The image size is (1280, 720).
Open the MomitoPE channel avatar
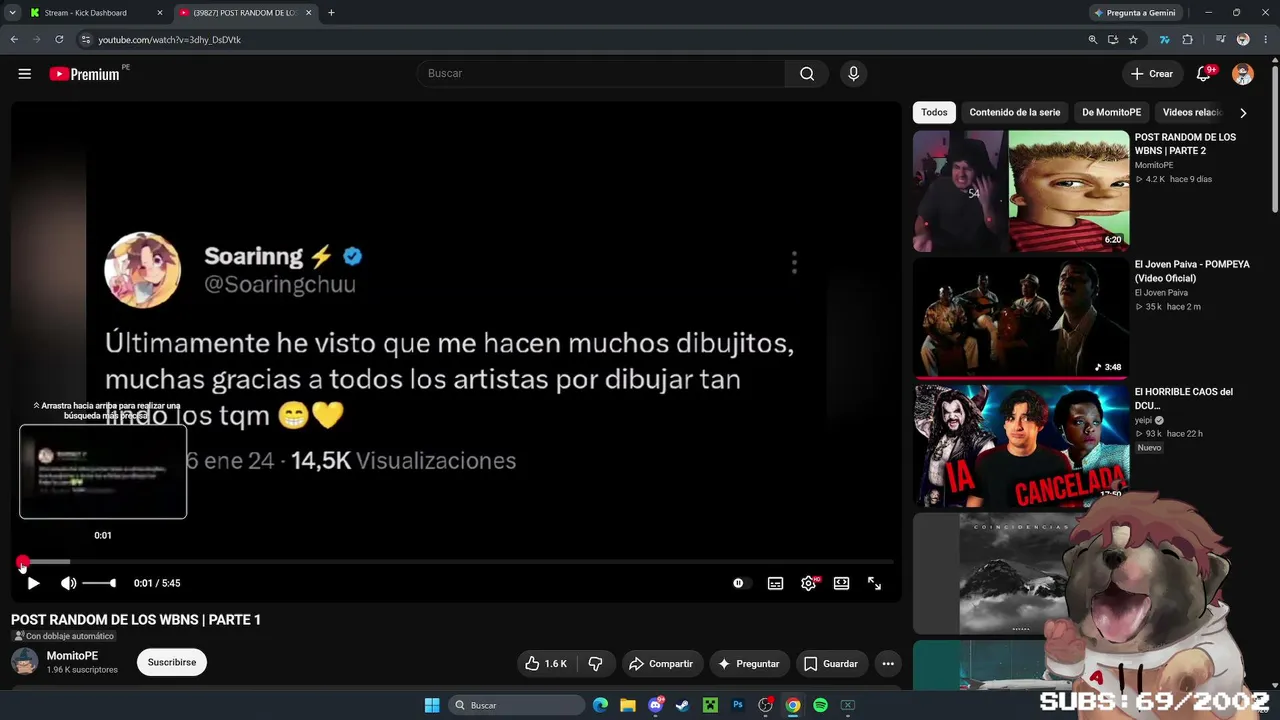point(25,661)
